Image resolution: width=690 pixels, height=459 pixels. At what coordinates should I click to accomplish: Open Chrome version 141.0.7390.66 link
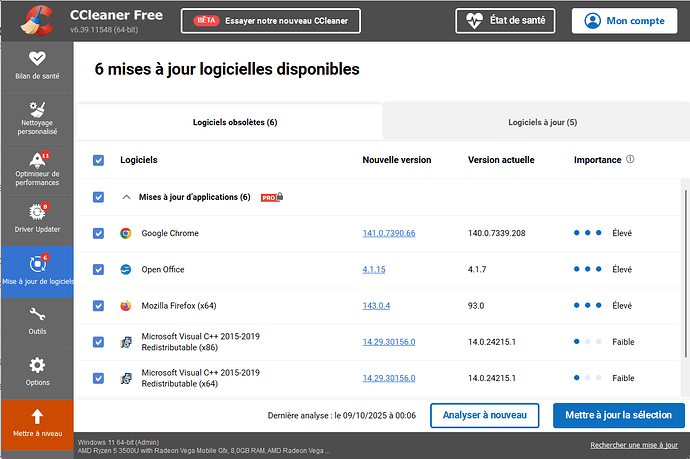(388, 233)
